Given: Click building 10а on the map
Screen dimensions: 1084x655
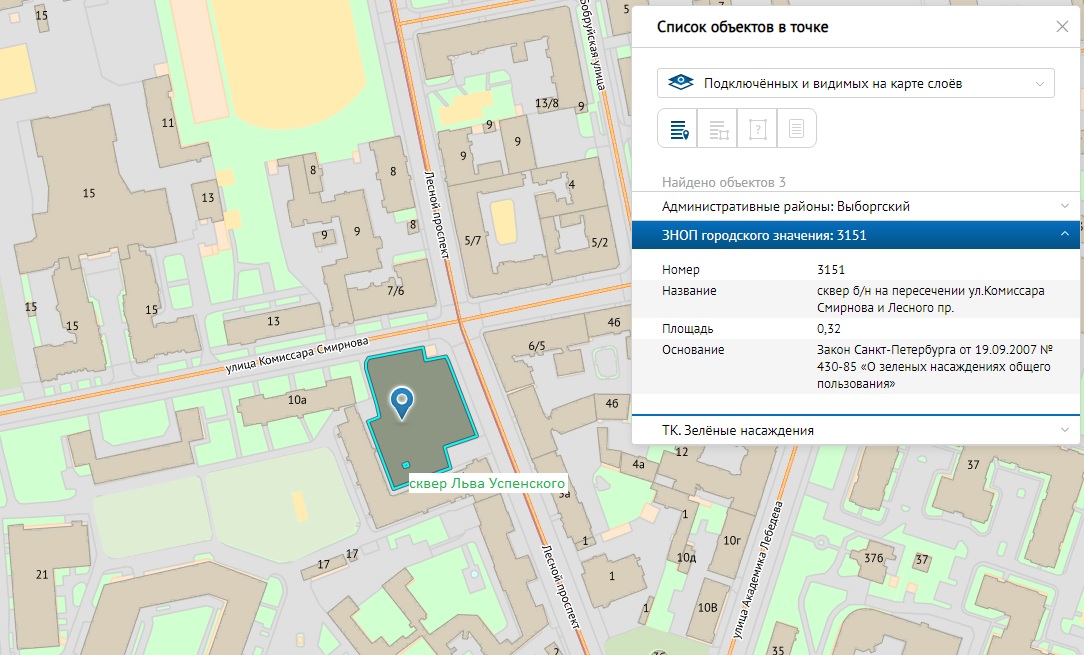Looking at the screenshot, I should click(x=296, y=402).
